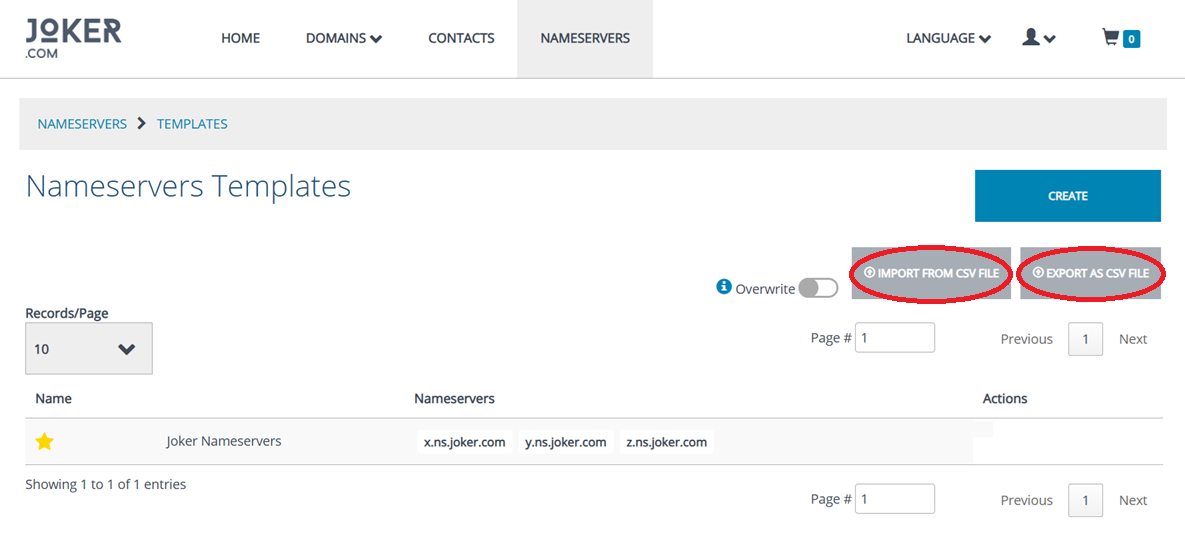The image size is (1185, 558).
Task: Click the Templates breadcrumb link
Action: click(192, 124)
